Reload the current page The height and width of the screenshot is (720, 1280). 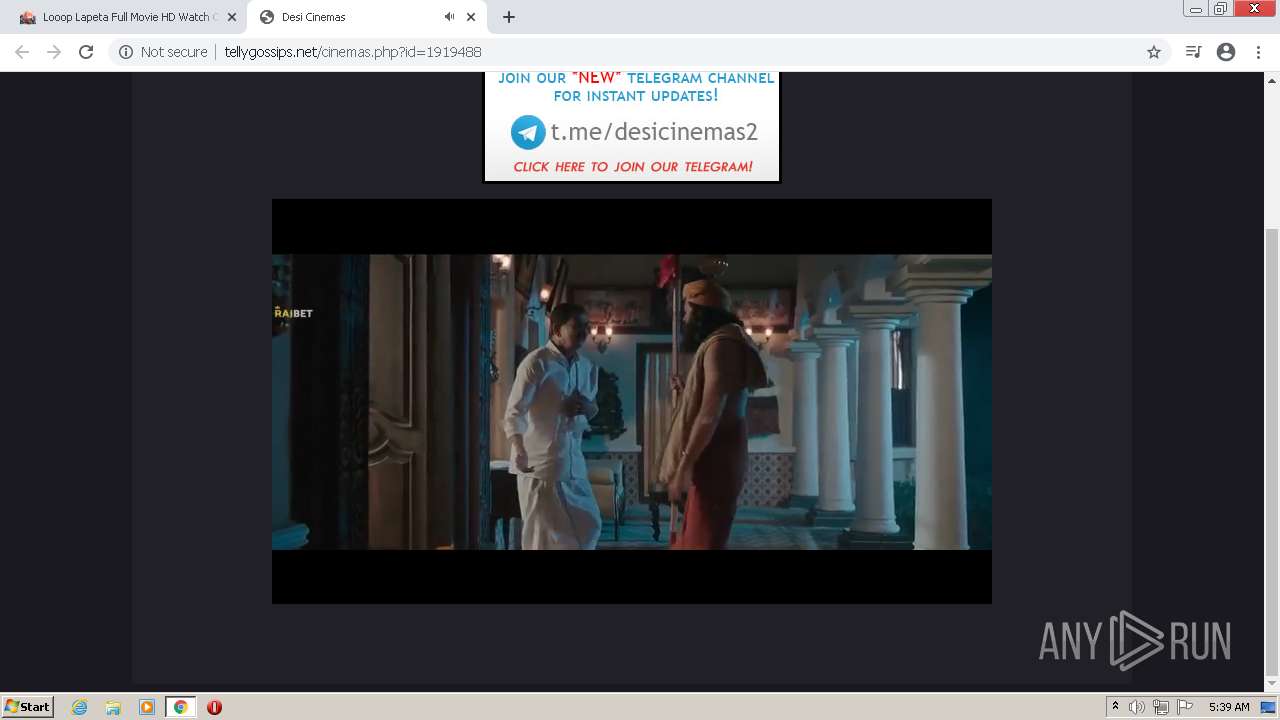(86, 52)
